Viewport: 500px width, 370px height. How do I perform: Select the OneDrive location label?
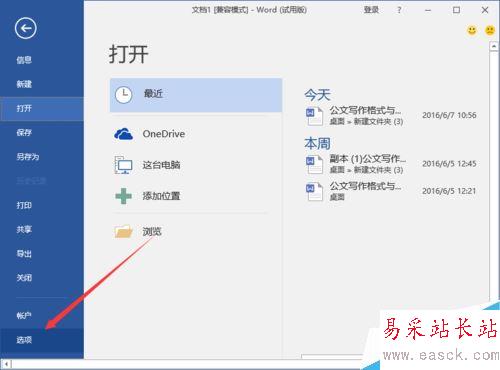coord(164,134)
